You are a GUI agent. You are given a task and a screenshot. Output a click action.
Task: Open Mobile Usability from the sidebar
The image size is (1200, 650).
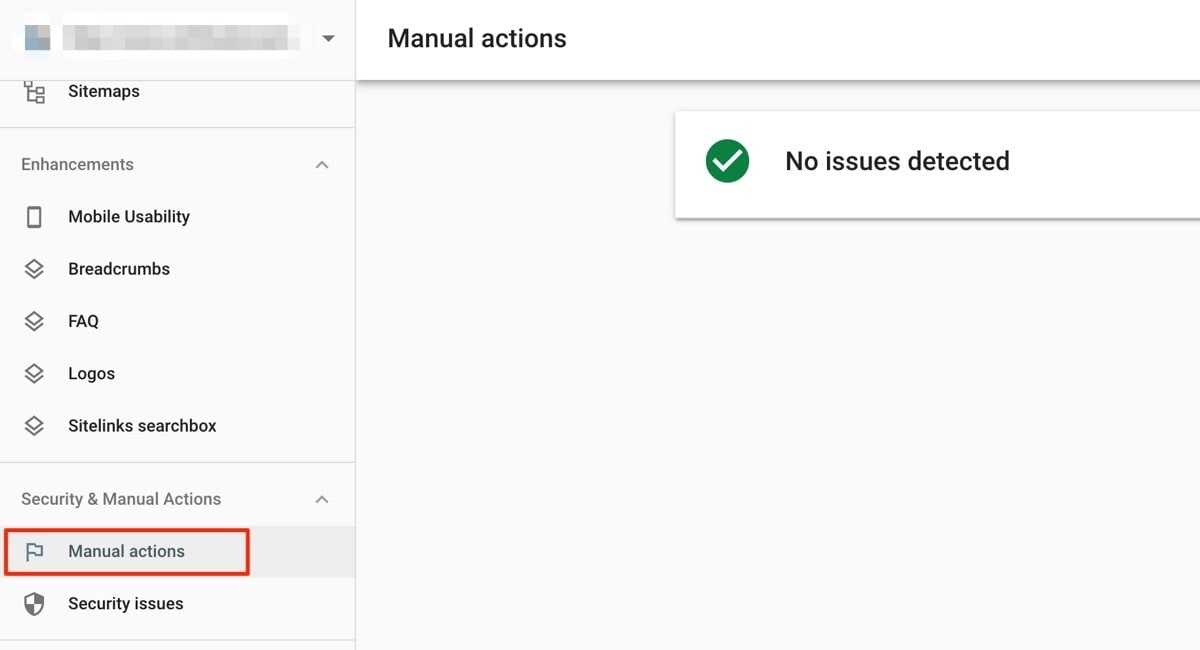coord(129,216)
